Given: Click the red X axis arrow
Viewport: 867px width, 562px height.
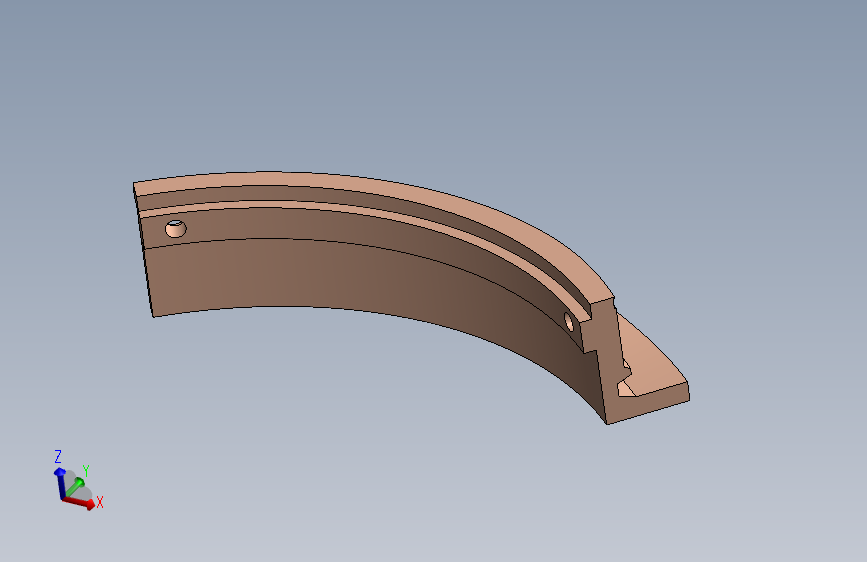Looking at the screenshot, I should [79, 502].
